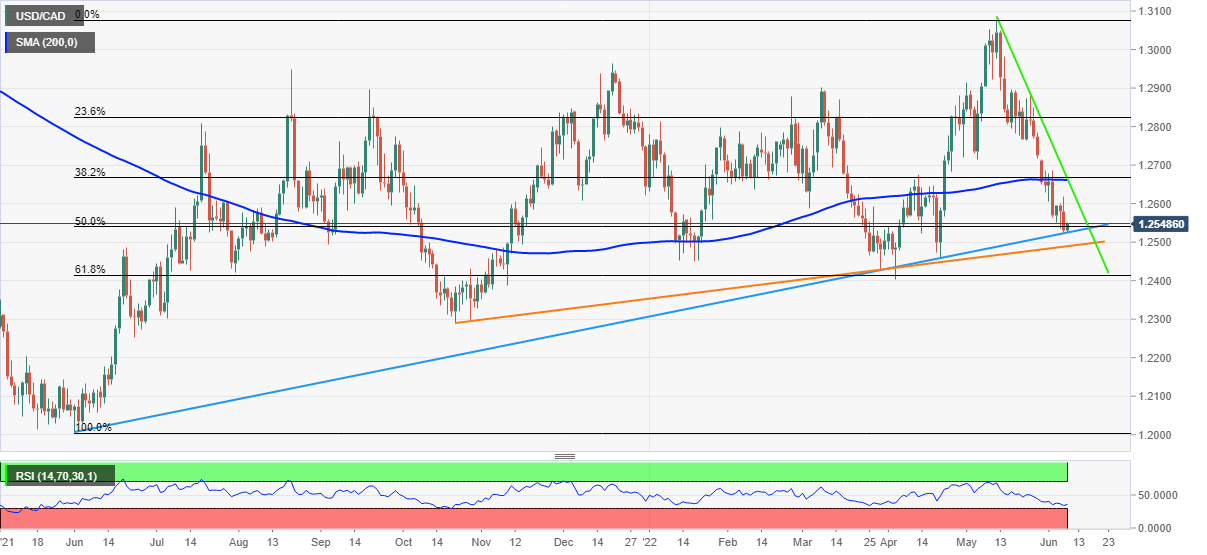Click the Nov date axis label
Image resolution: width=1207 pixels, height=555 pixels.
coord(479,542)
